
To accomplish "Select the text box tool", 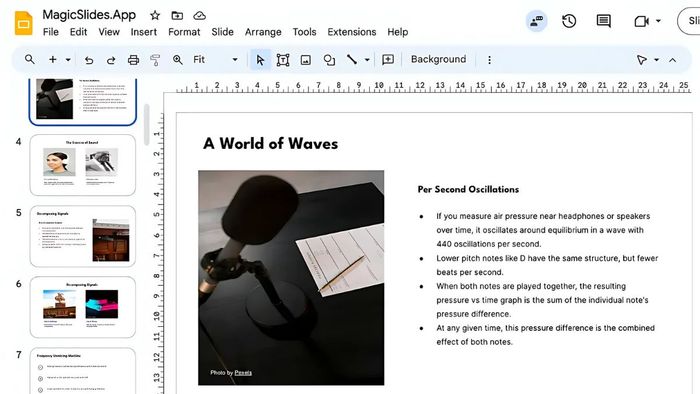I will 283,60.
